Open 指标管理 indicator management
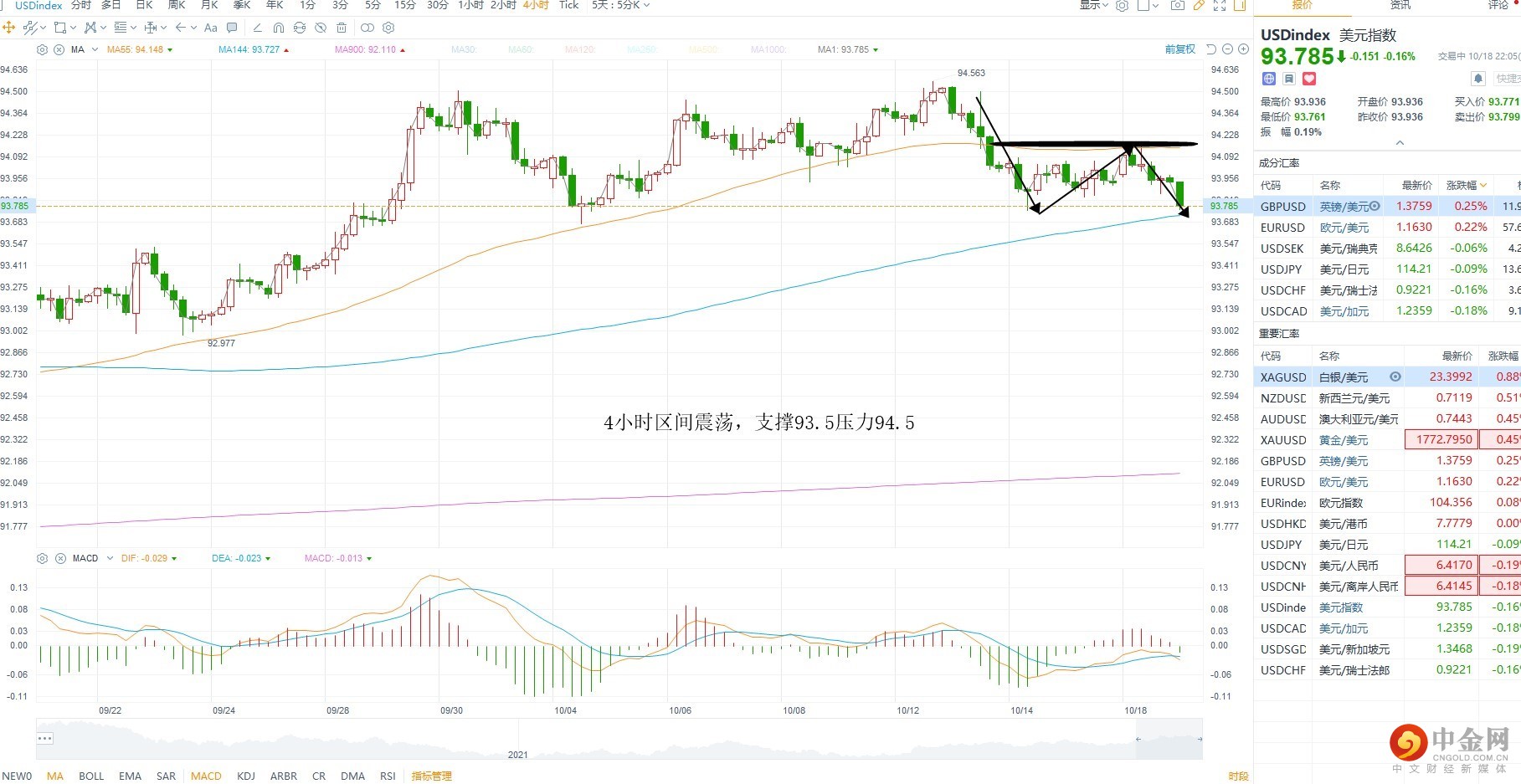Image resolution: width=1521 pixels, height=784 pixels. 432,776
